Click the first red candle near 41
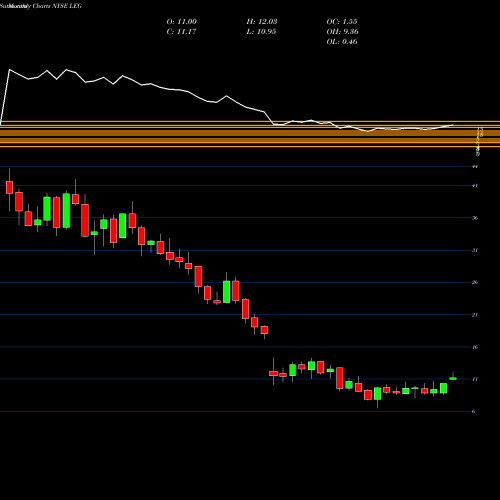The image size is (500, 500). pos(9,187)
